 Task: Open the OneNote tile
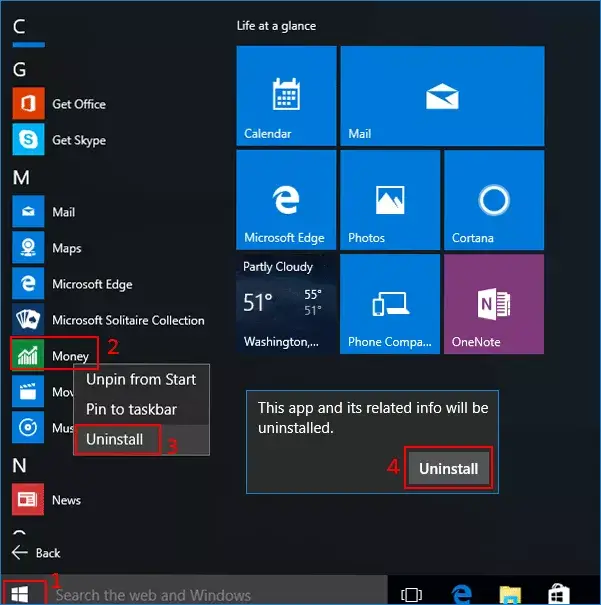point(494,304)
